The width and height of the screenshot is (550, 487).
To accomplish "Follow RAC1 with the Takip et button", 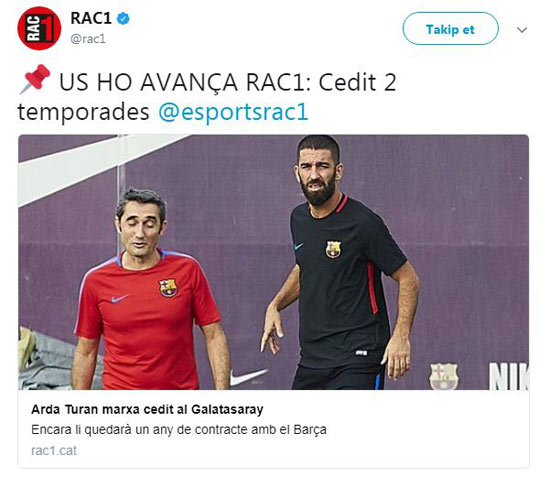I will [450, 29].
